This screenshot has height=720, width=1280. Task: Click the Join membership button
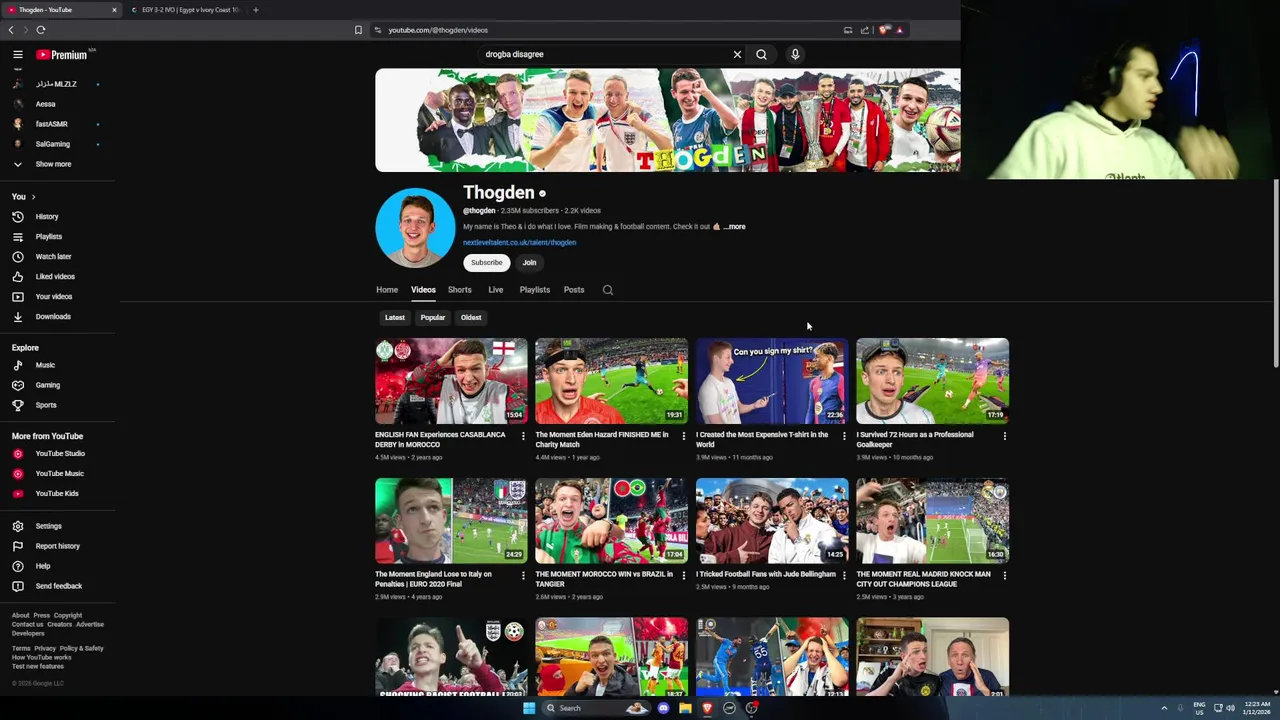click(x=529, y=263)
